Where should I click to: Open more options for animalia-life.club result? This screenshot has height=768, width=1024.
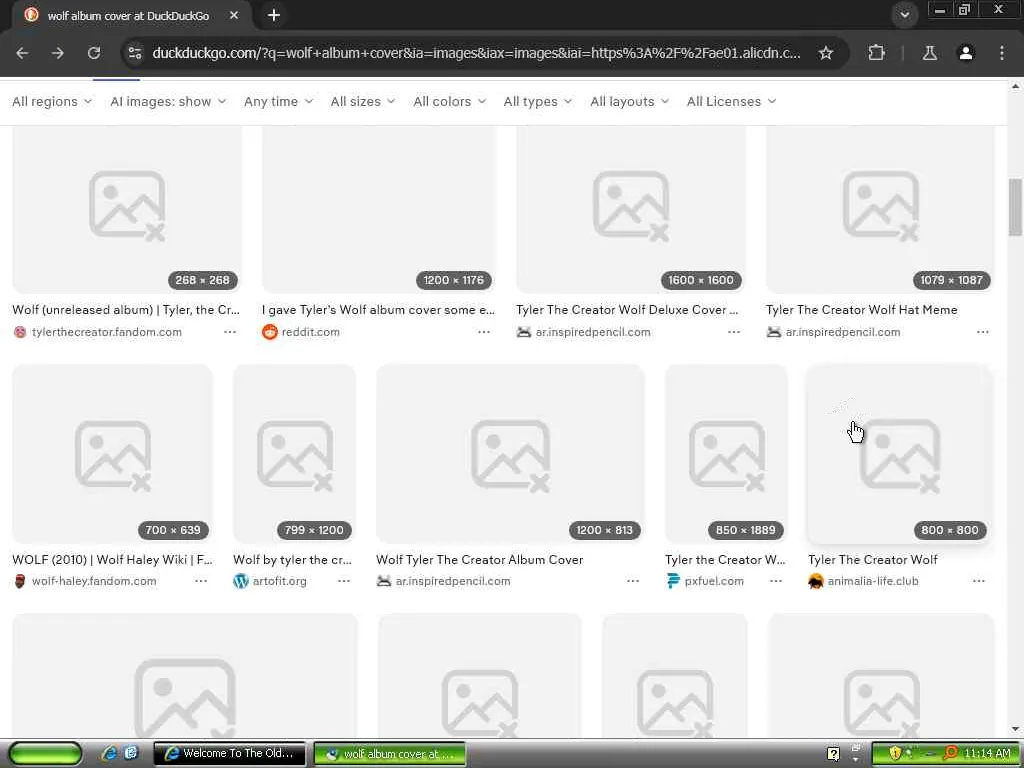tap(978, 581)
